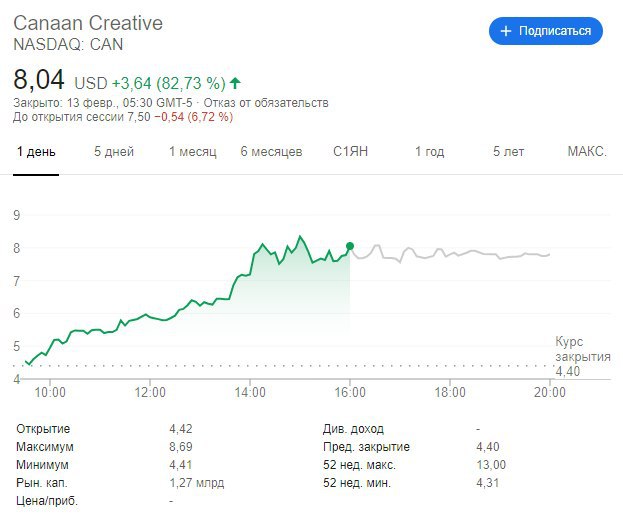Click the 14:00 time axis label
Screen dimensions: 623x516
coord(250,392)
